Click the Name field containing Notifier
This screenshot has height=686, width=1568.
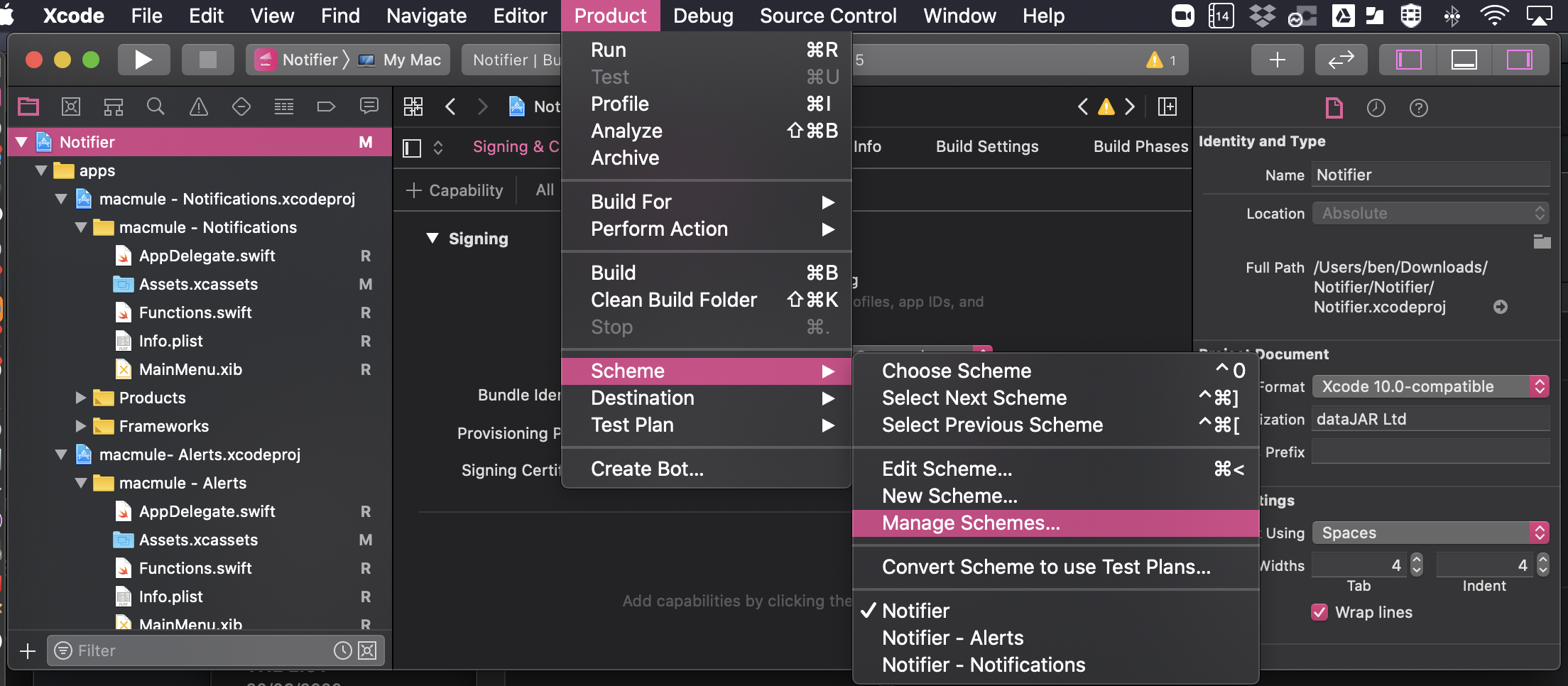tap(1430, 175)
